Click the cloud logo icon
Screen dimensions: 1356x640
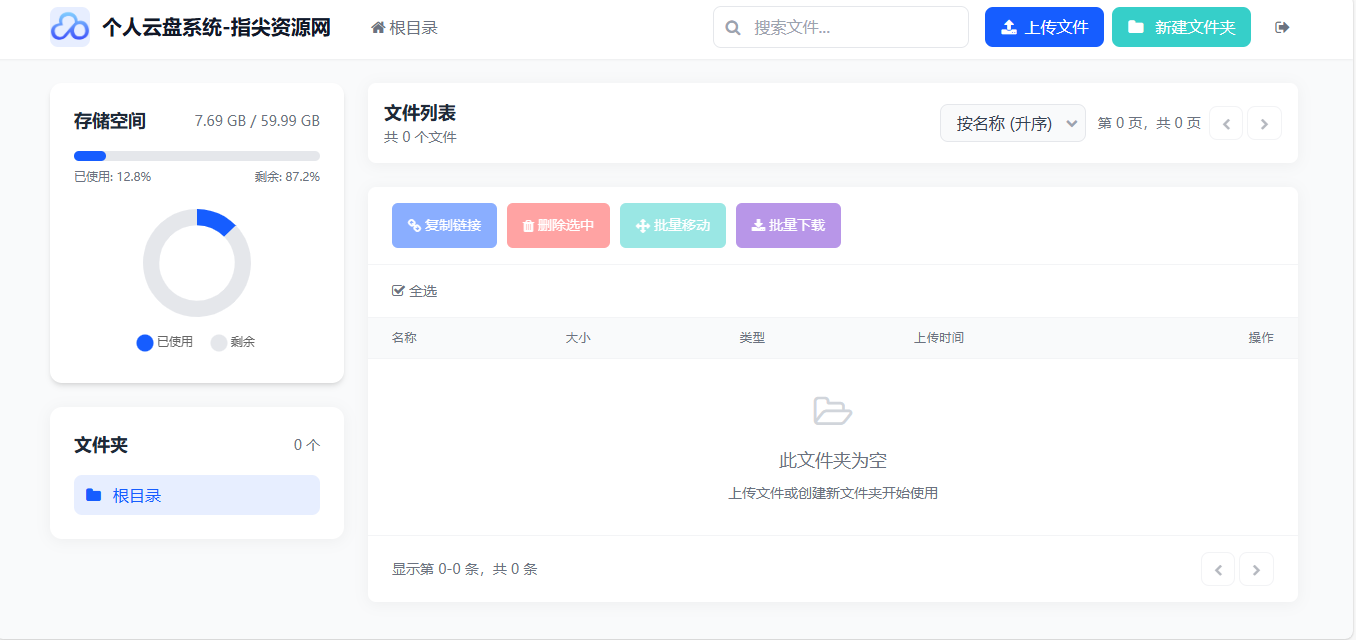pyautogui.click(x=70, y=27)
